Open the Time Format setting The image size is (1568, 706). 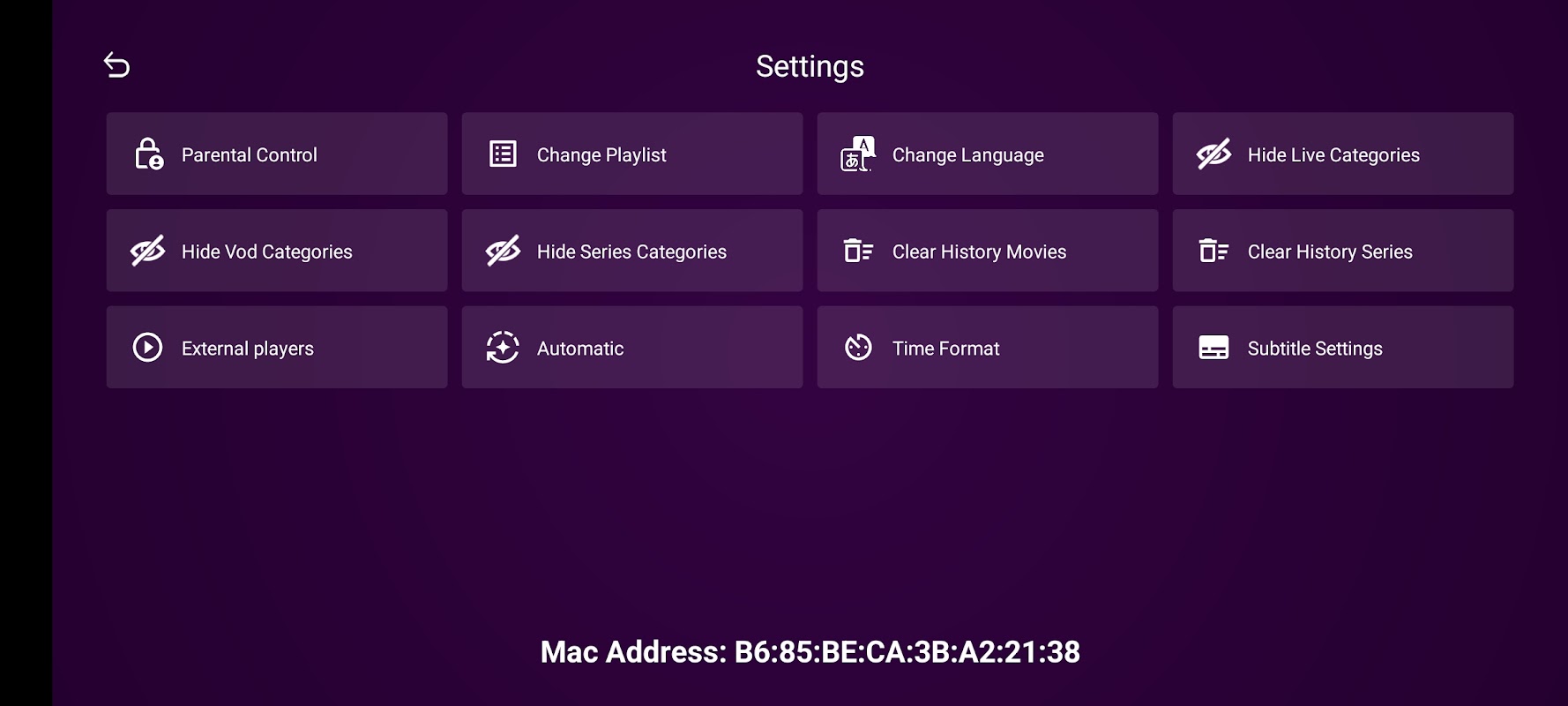pos(988,347)
